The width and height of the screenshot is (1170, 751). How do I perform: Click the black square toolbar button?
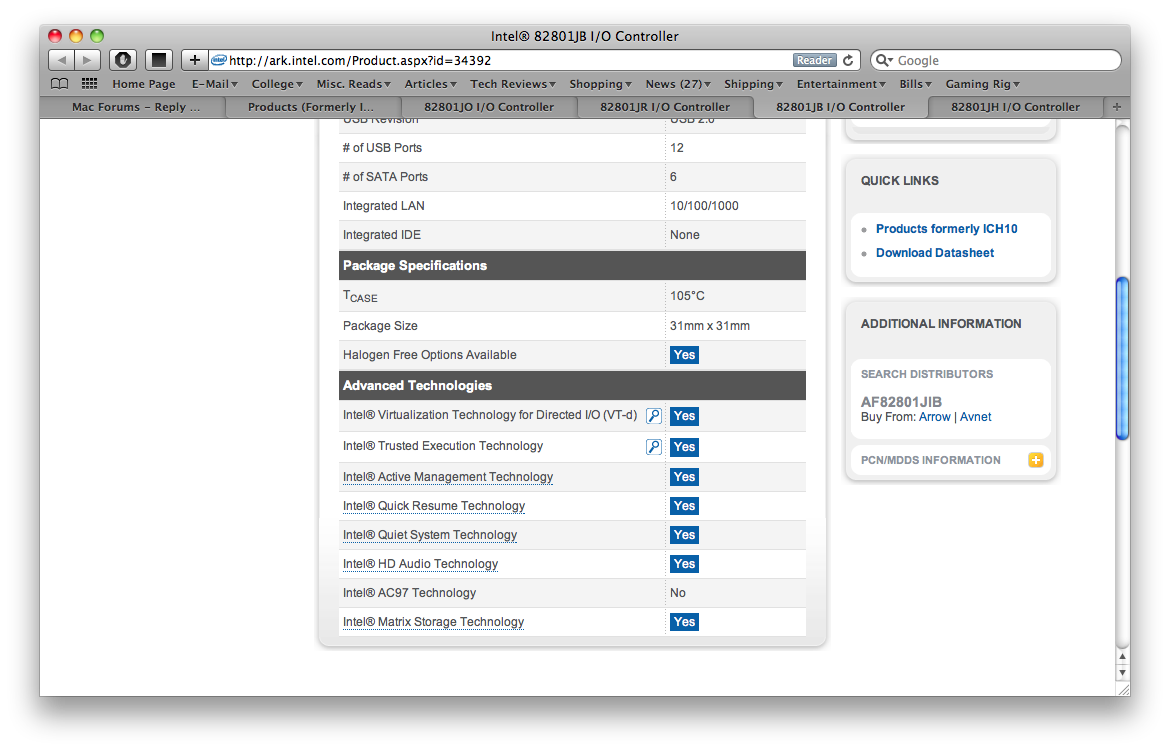158,60
